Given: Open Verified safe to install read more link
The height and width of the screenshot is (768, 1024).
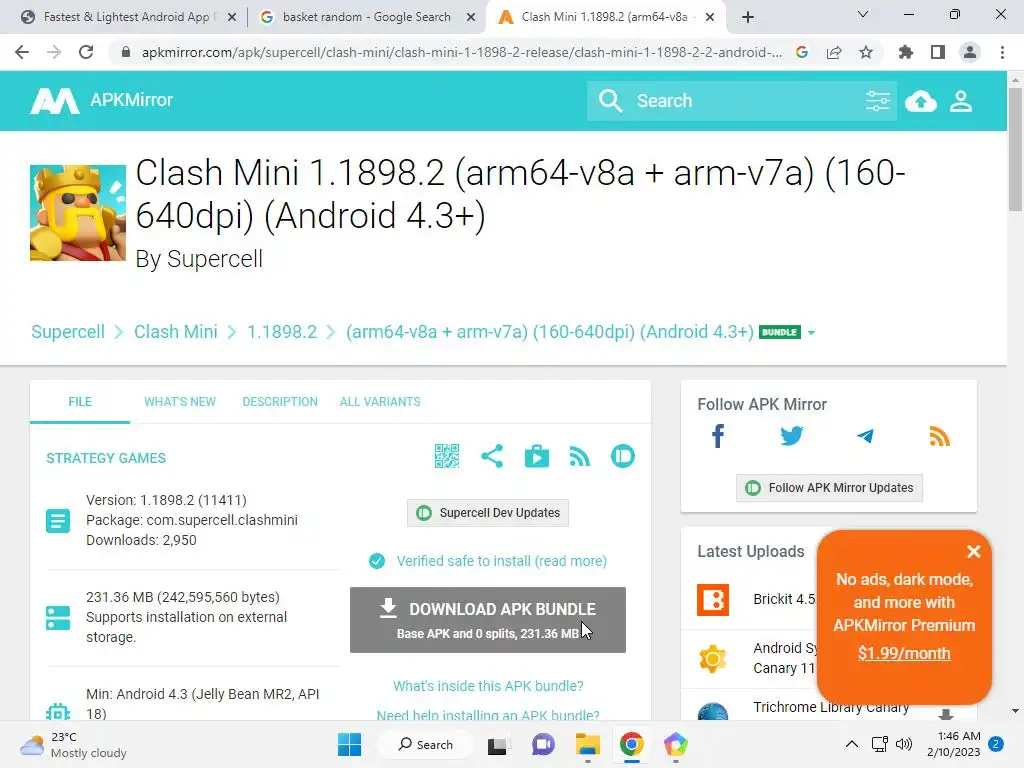Looking at the screenshot, I should click(x=501, y=561).
